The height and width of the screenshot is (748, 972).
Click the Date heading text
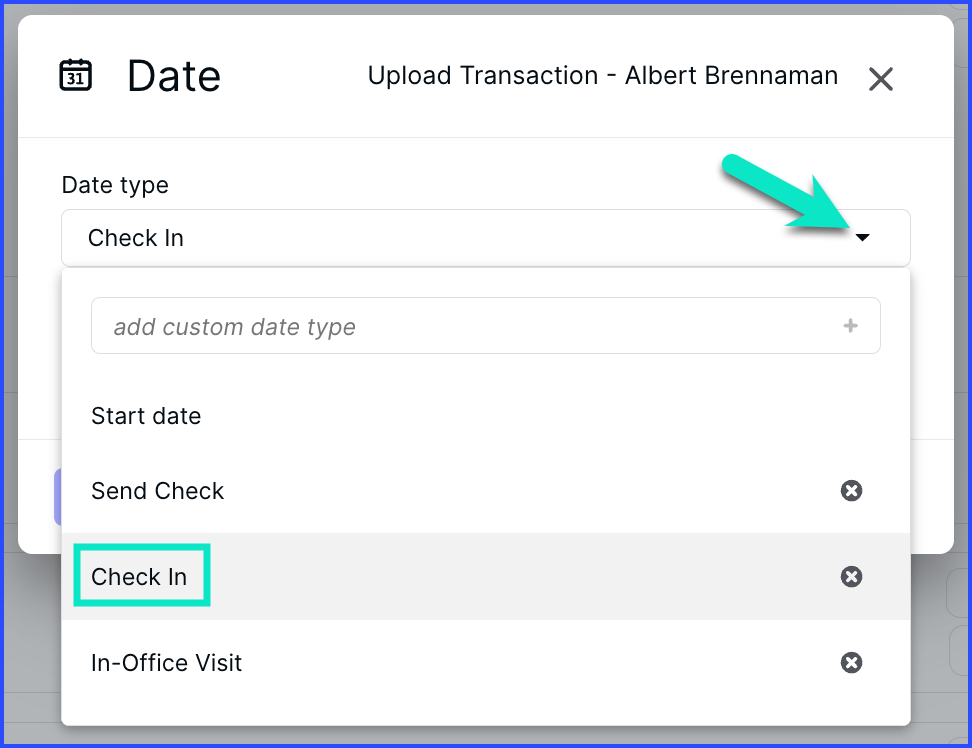pos(174,76)
